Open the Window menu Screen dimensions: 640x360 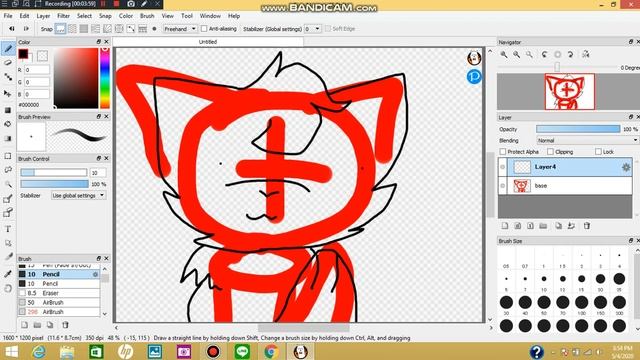[x=210, y=16]
